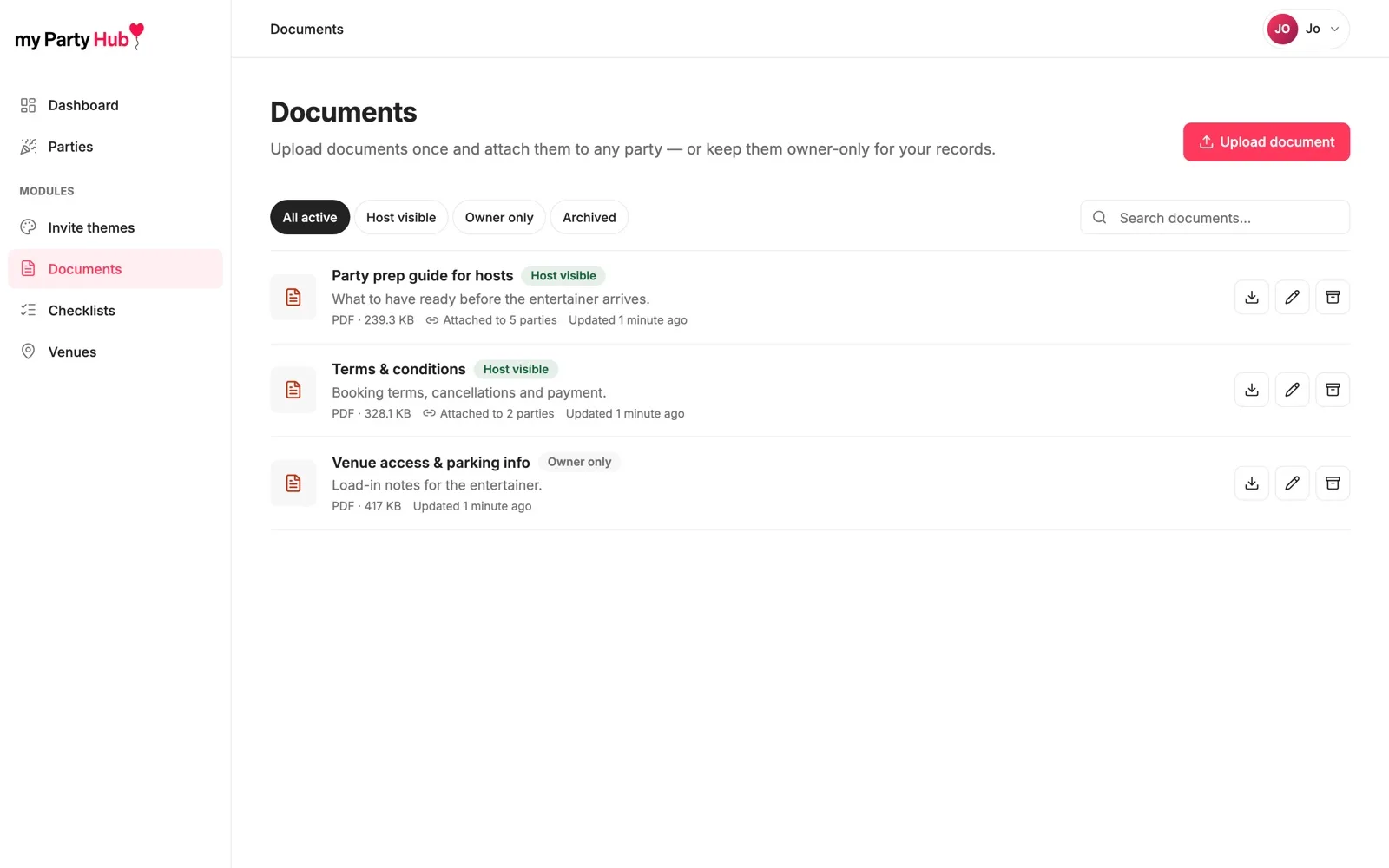
Task: Click 'Attached to 2 parties' text
Action: point(497,413)
